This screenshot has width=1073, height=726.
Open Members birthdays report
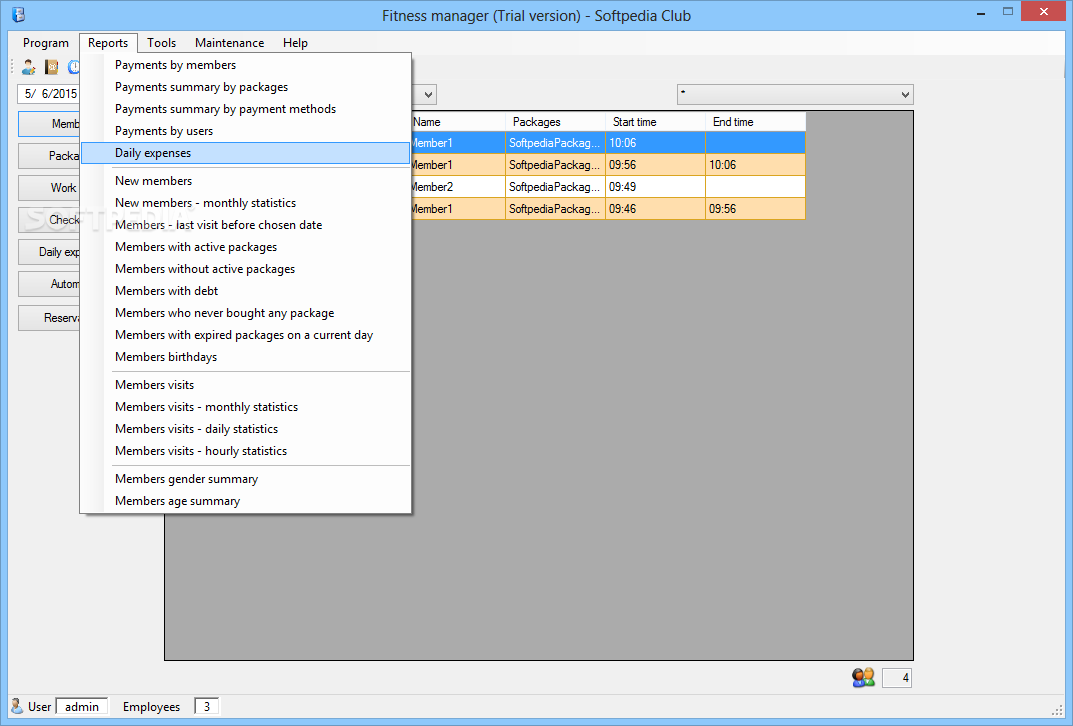pyautogui.click(x=246, y=356)
